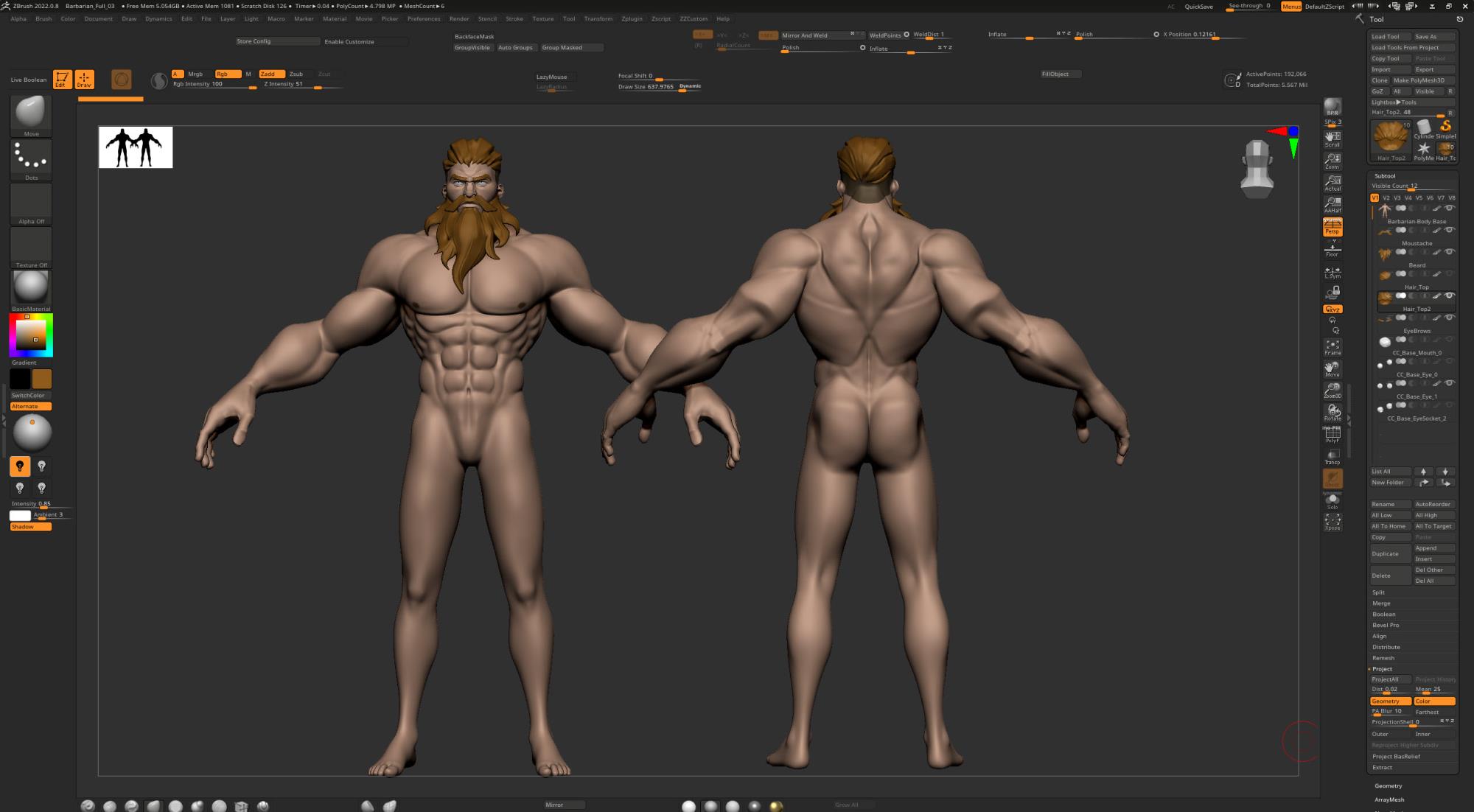Click the Duplicate subtool button
1474x812 pixels.
[1390, 553]
